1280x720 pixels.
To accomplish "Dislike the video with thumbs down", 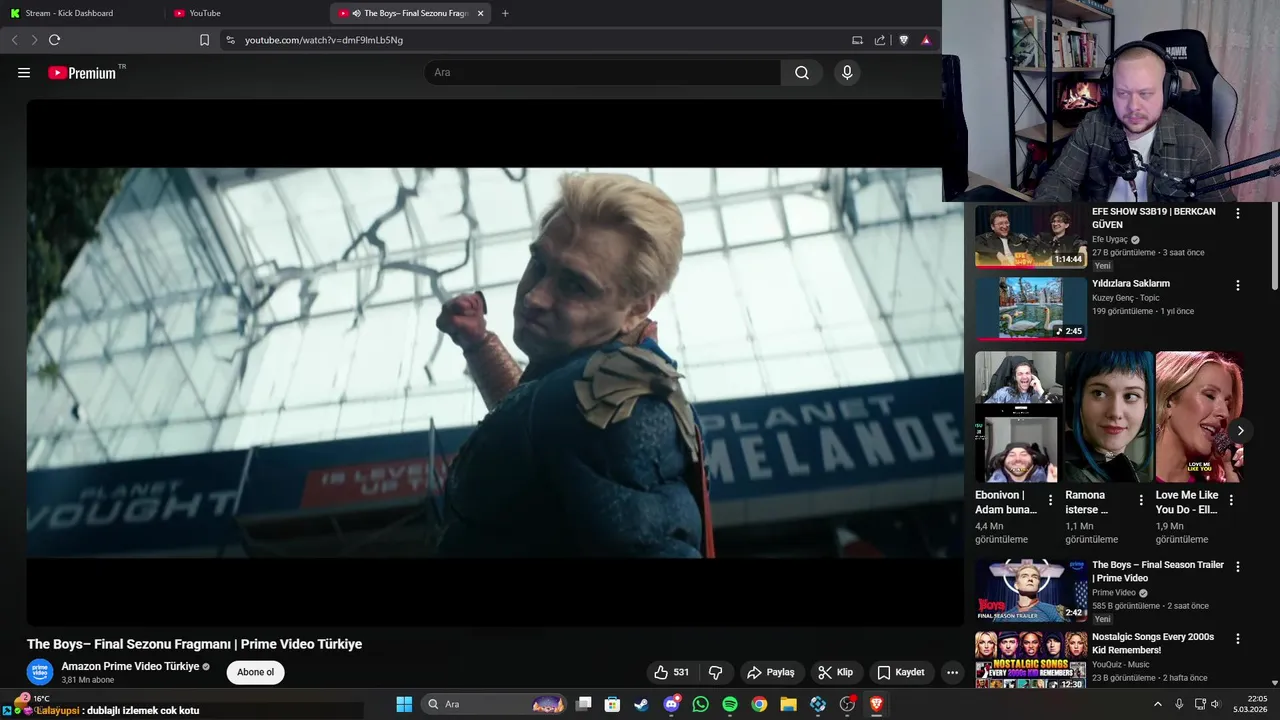I will click(715, 672).
